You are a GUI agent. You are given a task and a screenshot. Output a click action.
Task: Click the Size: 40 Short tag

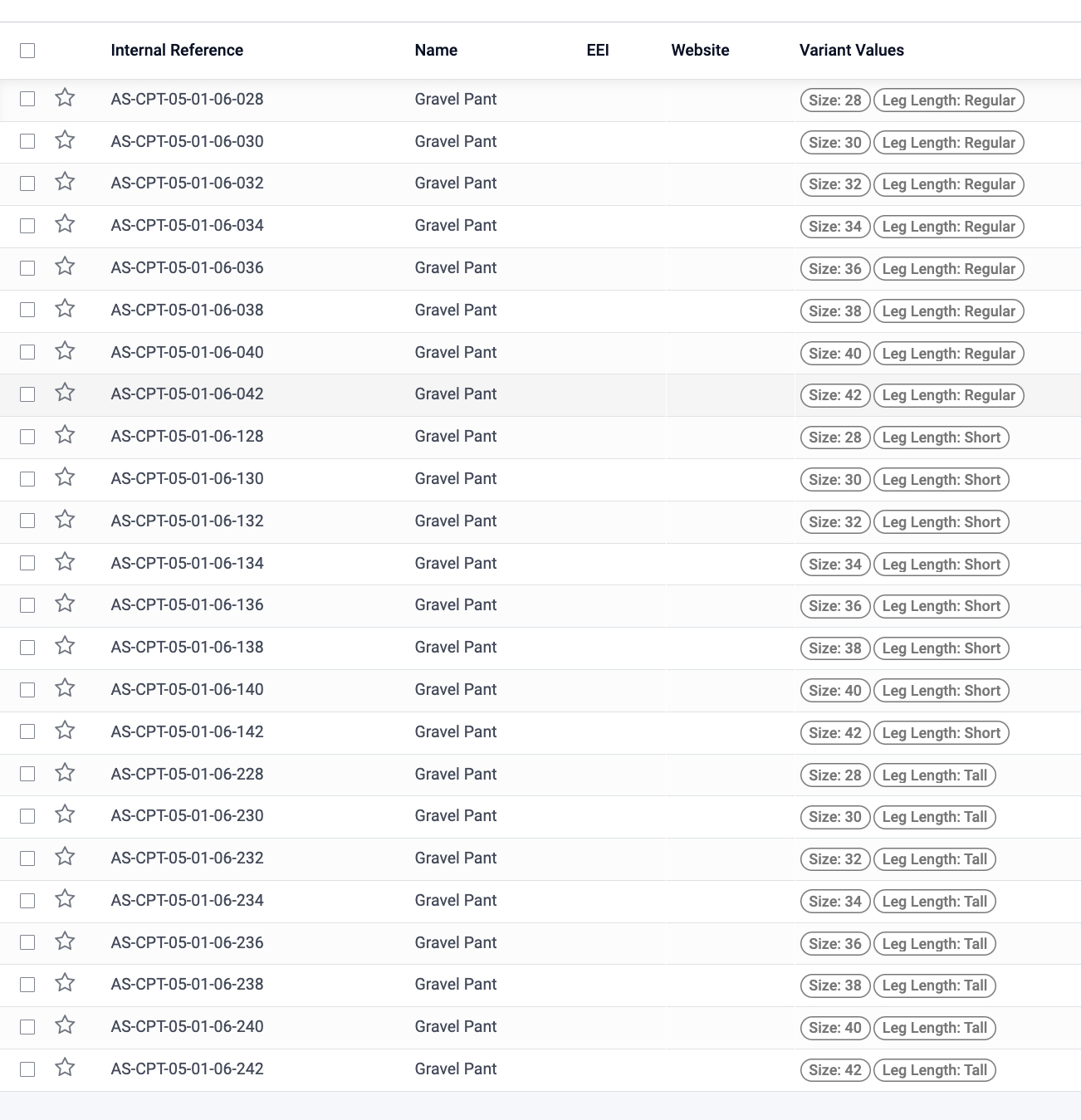coord(835,691)
